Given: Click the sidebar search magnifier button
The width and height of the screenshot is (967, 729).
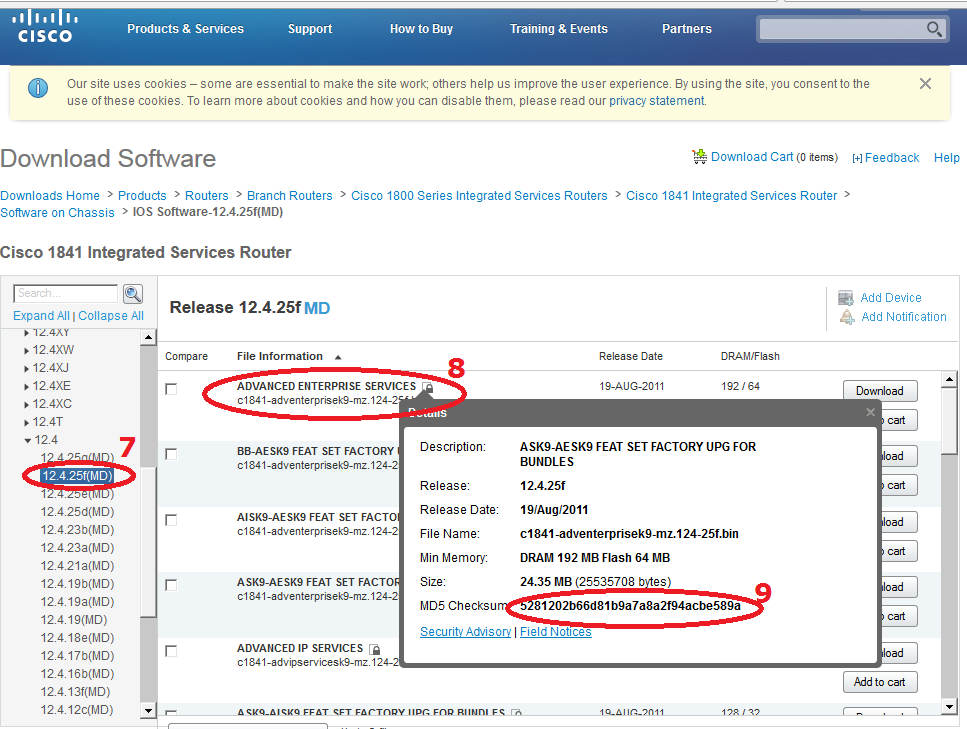Looking at the screenshot, I should click(132, 294).
